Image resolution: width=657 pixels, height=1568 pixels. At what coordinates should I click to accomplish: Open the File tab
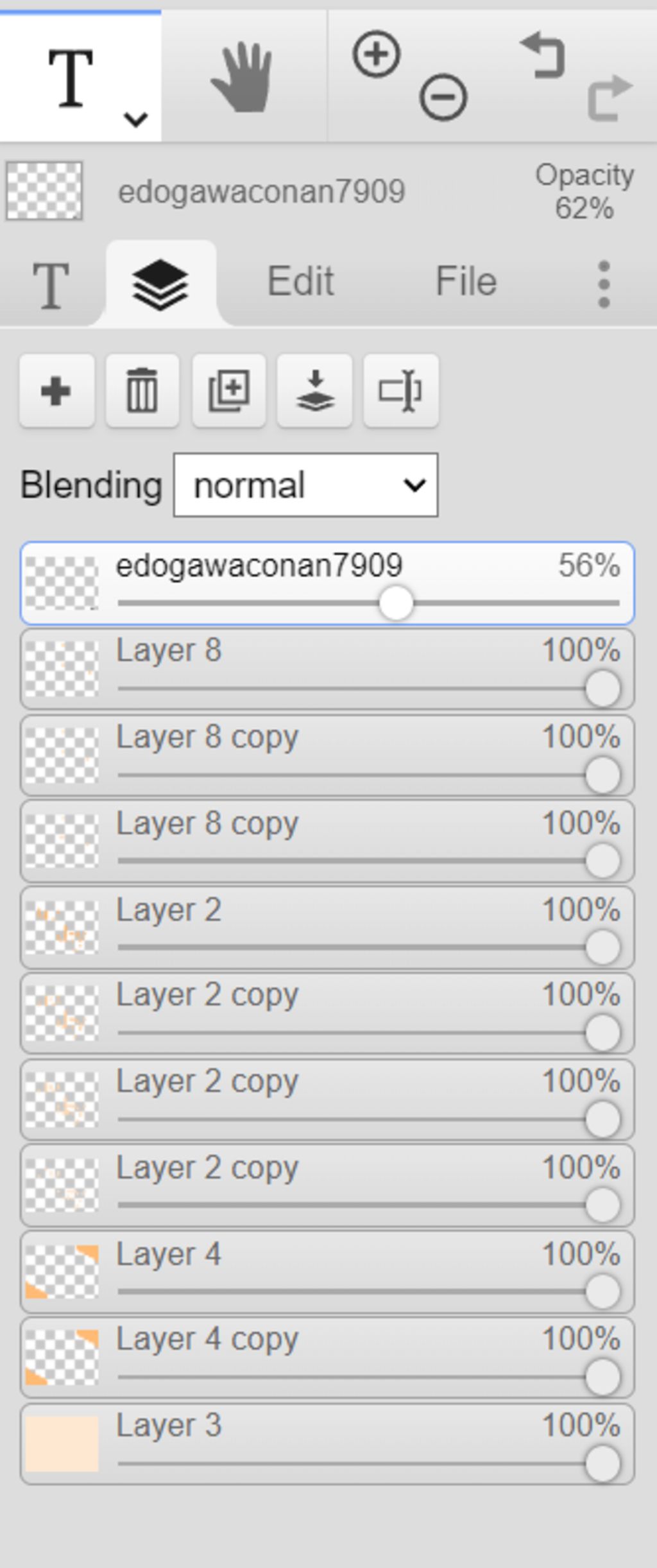tap(466, 281)
